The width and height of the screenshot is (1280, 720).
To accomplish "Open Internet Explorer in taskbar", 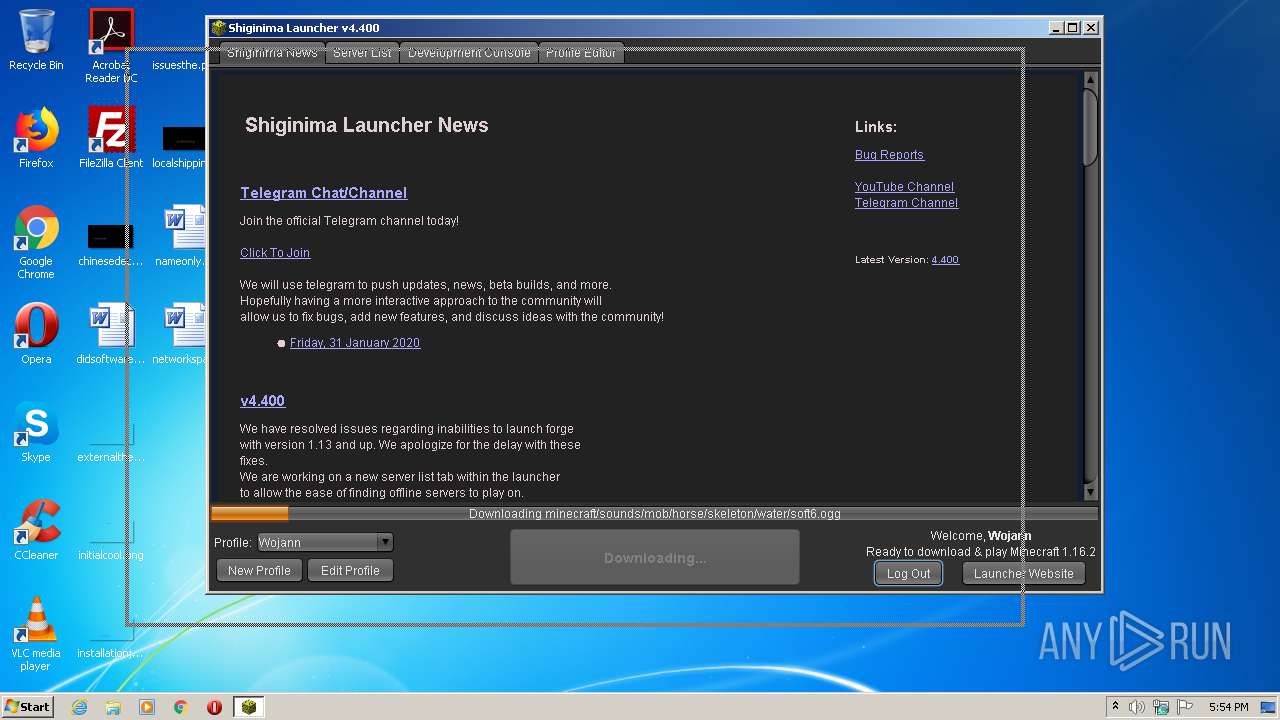I will pos(79,707).
